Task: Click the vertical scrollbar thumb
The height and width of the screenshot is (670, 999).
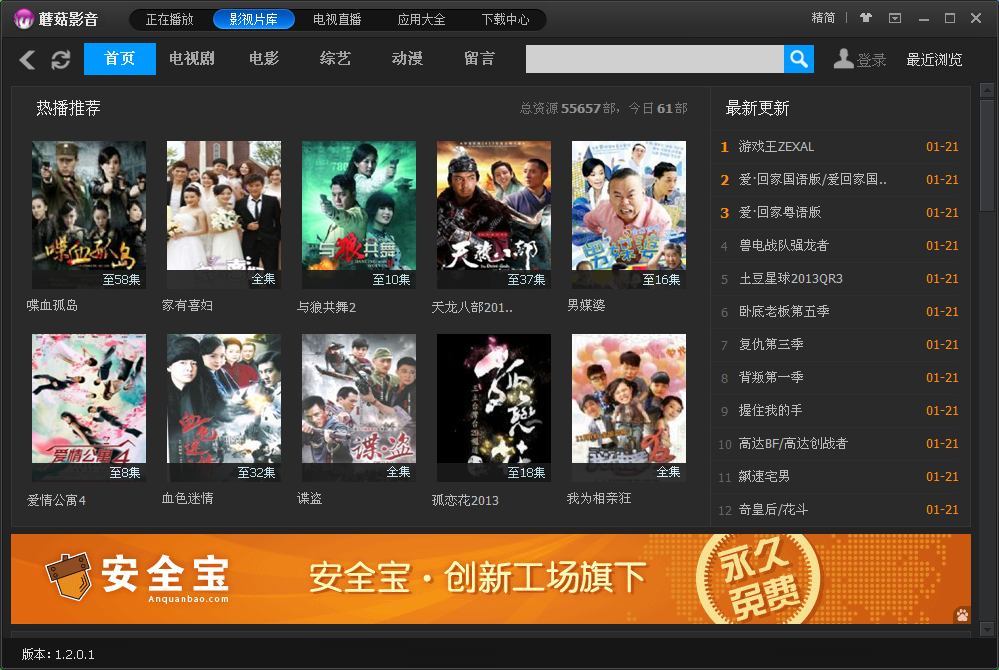Action: click(987, 155)
